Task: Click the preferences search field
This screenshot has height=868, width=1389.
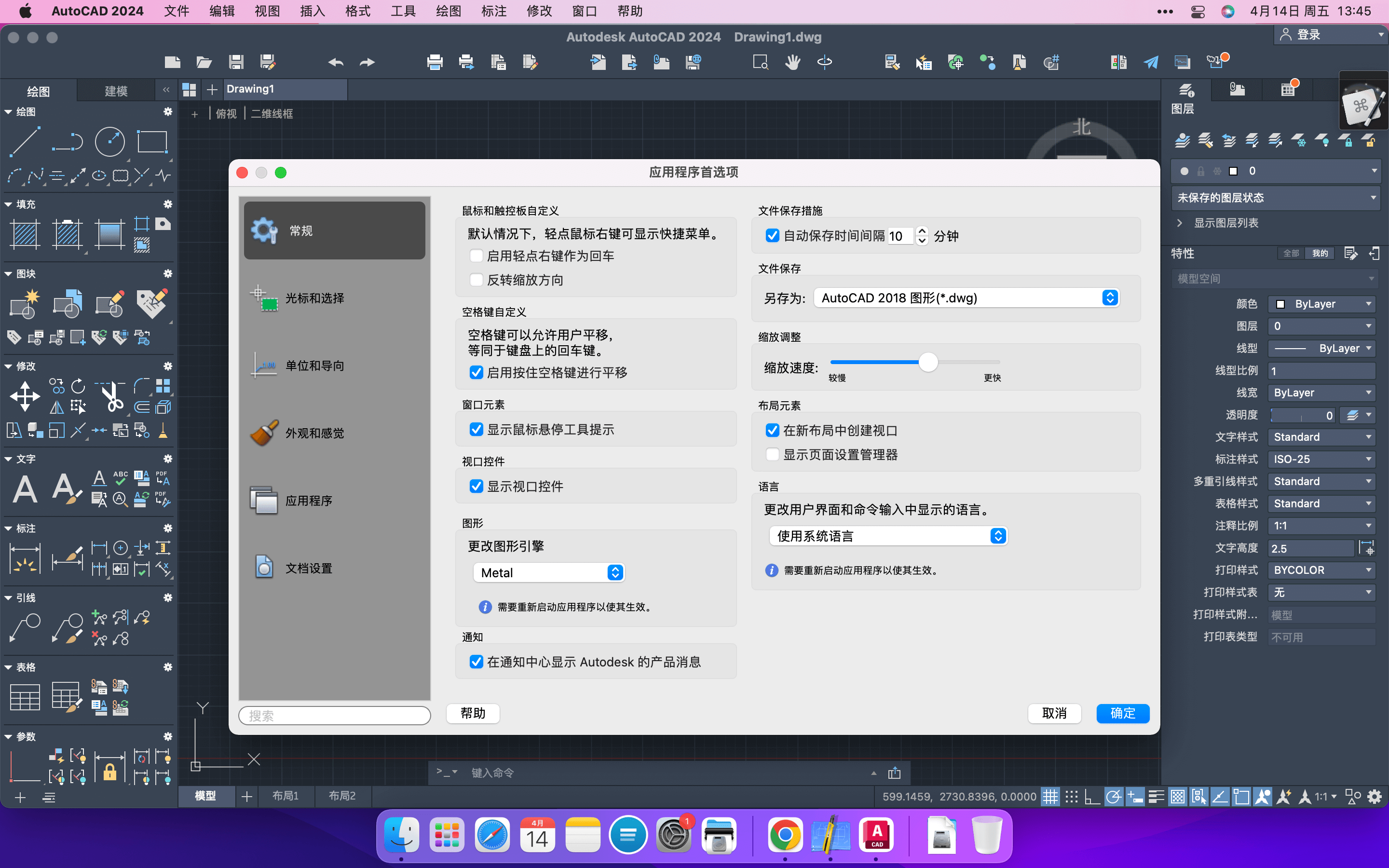Action: click(x=335, y=715)
